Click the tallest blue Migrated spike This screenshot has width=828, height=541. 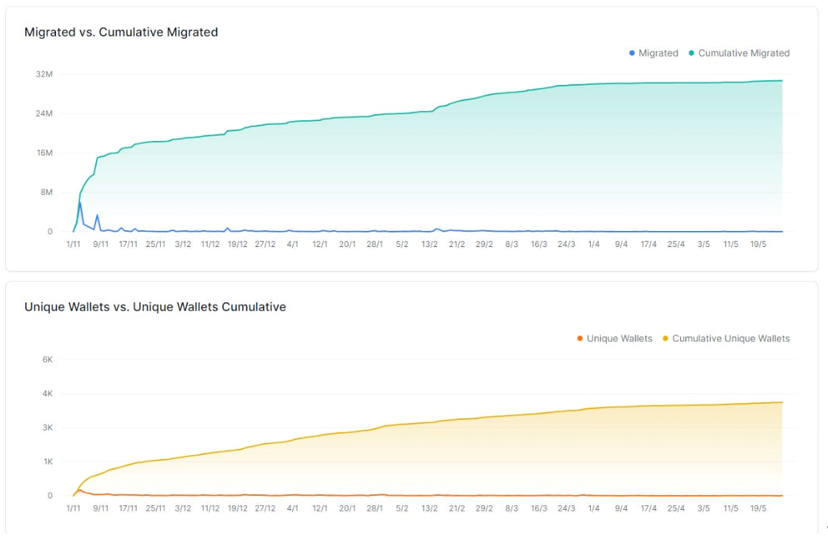pos(80,203)
